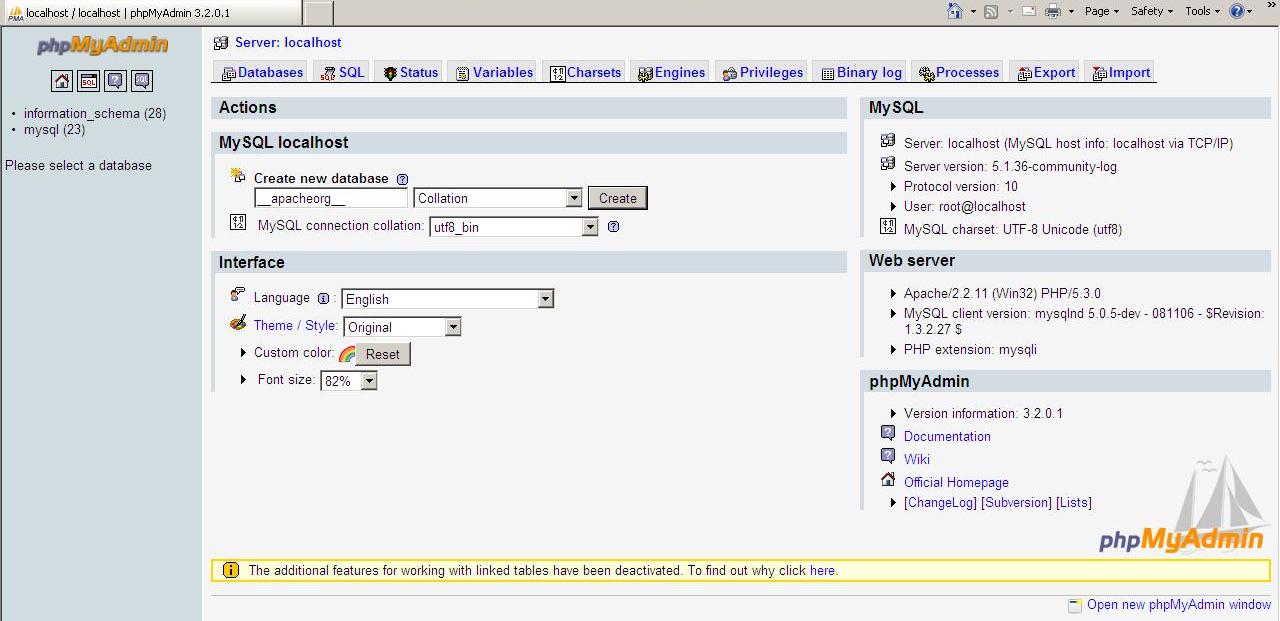Click the info icon in the yellow notice bar
Screen dimensions: 1280x621
(231, 570)
